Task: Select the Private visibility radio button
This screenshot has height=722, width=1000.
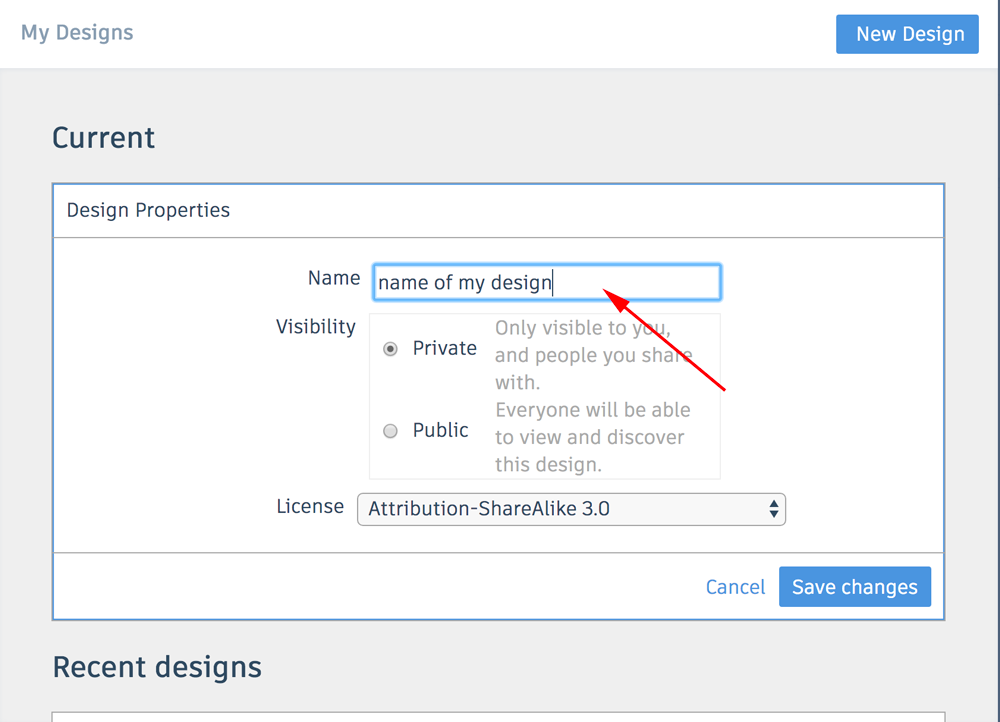Action: click(390, 349)
